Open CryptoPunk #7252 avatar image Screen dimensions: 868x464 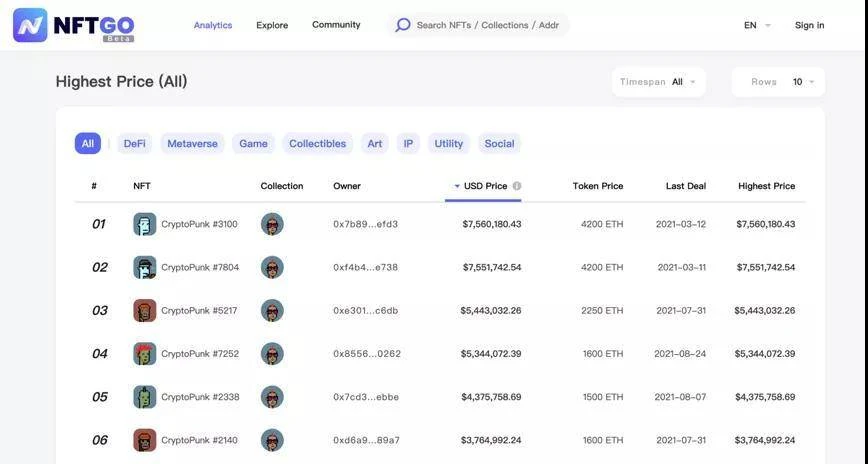[x=144, y=354]
